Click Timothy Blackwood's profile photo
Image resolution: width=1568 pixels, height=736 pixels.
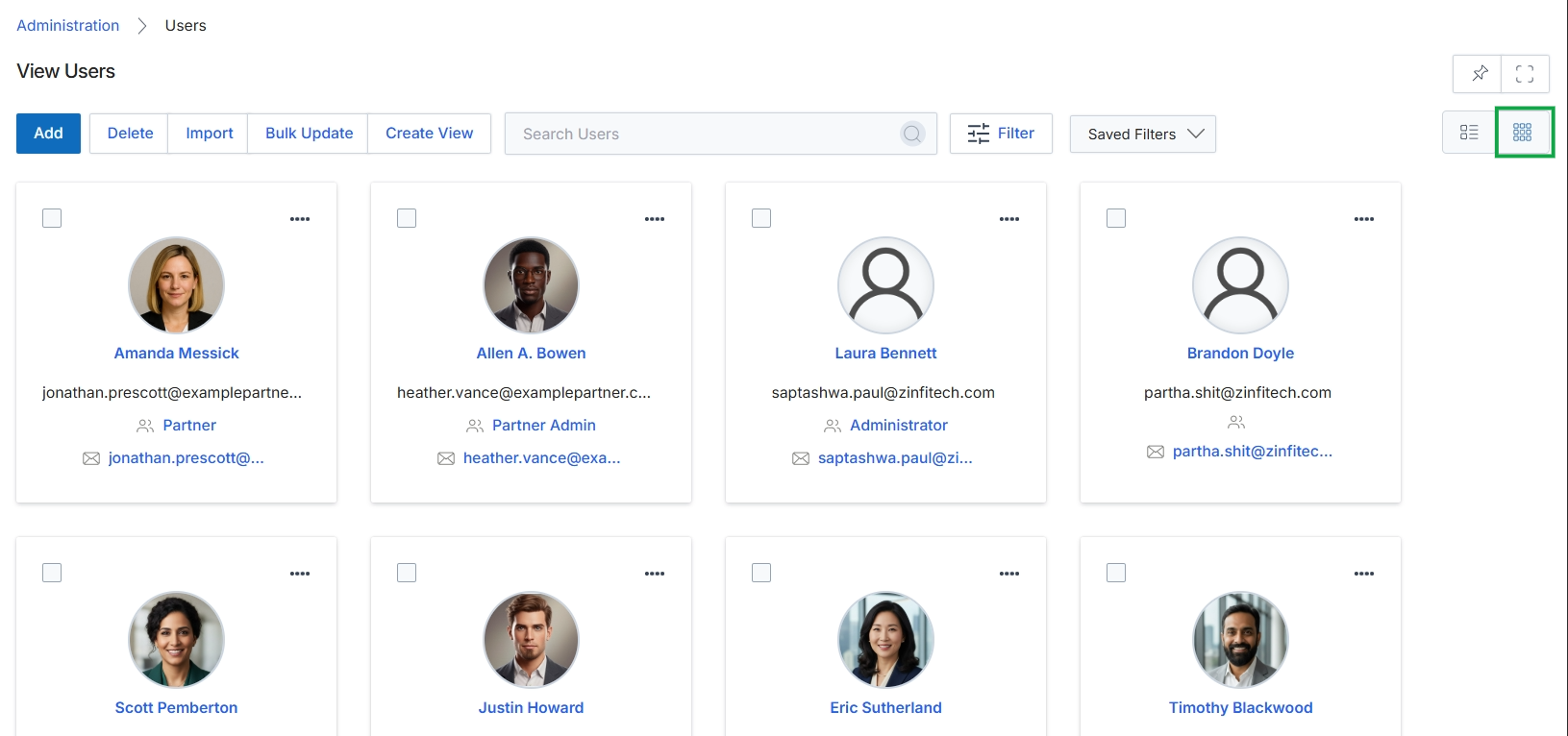[x=1240, y=640]
